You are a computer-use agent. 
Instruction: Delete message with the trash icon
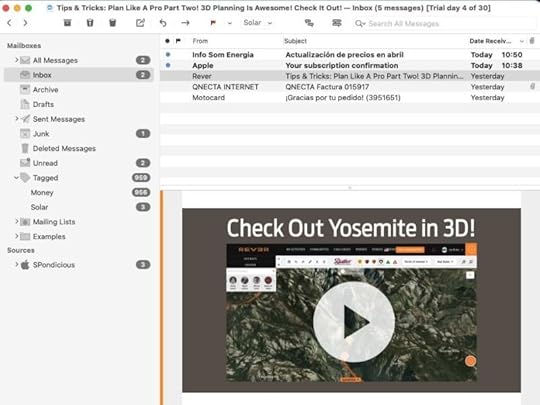(90, 23)
